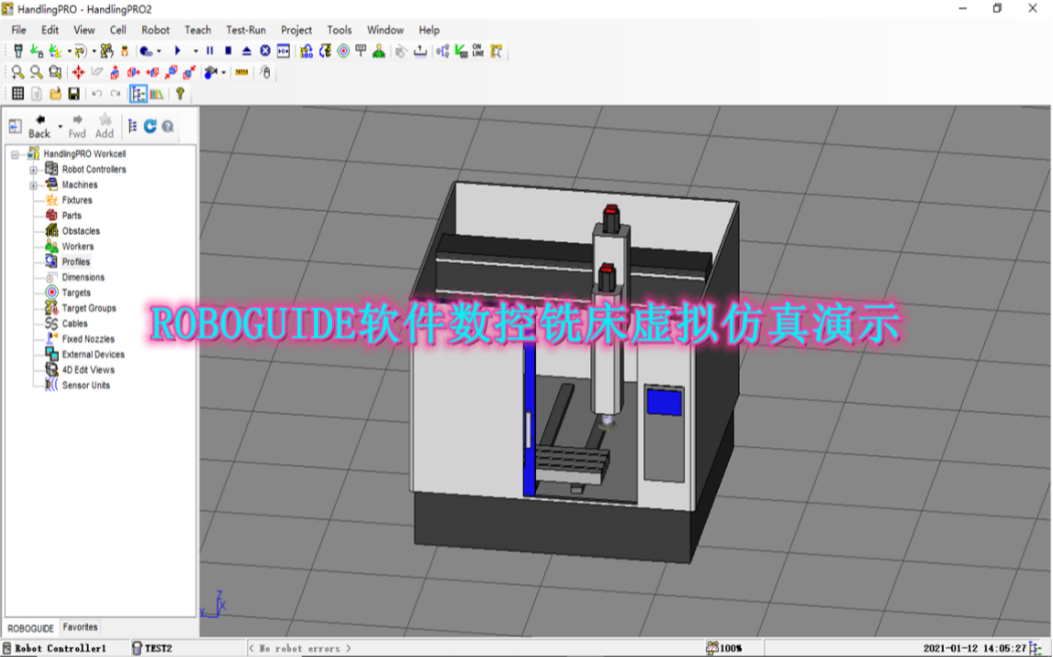Screen dimensions: 1053x657
Task: Toggle the grid display icon
Action: [19, 93]
